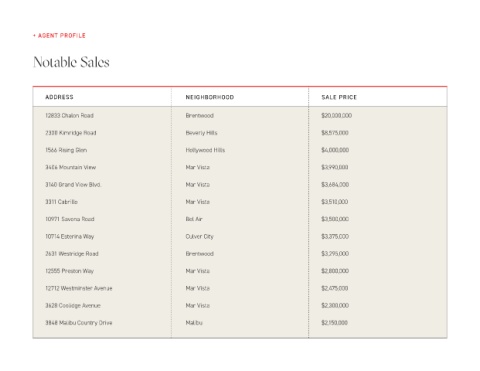Click the Malibu neighborhood cell
The height and width of the screenshot is (371, 480).
[x=194, y=323]
